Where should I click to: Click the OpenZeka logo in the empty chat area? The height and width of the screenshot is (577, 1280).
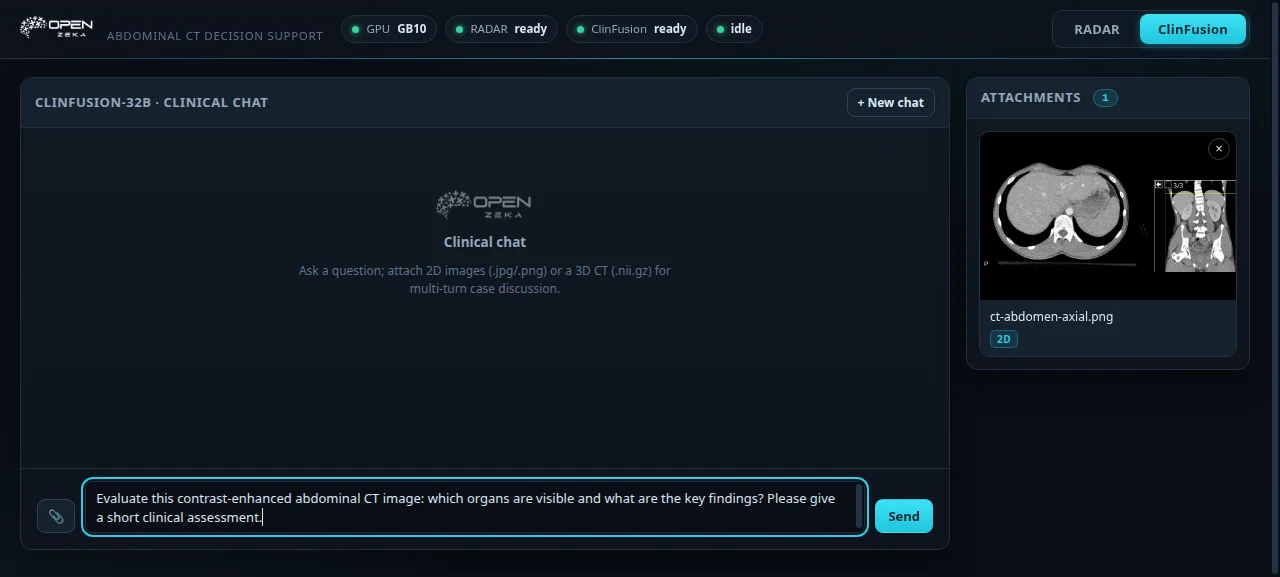click(484, 205)
